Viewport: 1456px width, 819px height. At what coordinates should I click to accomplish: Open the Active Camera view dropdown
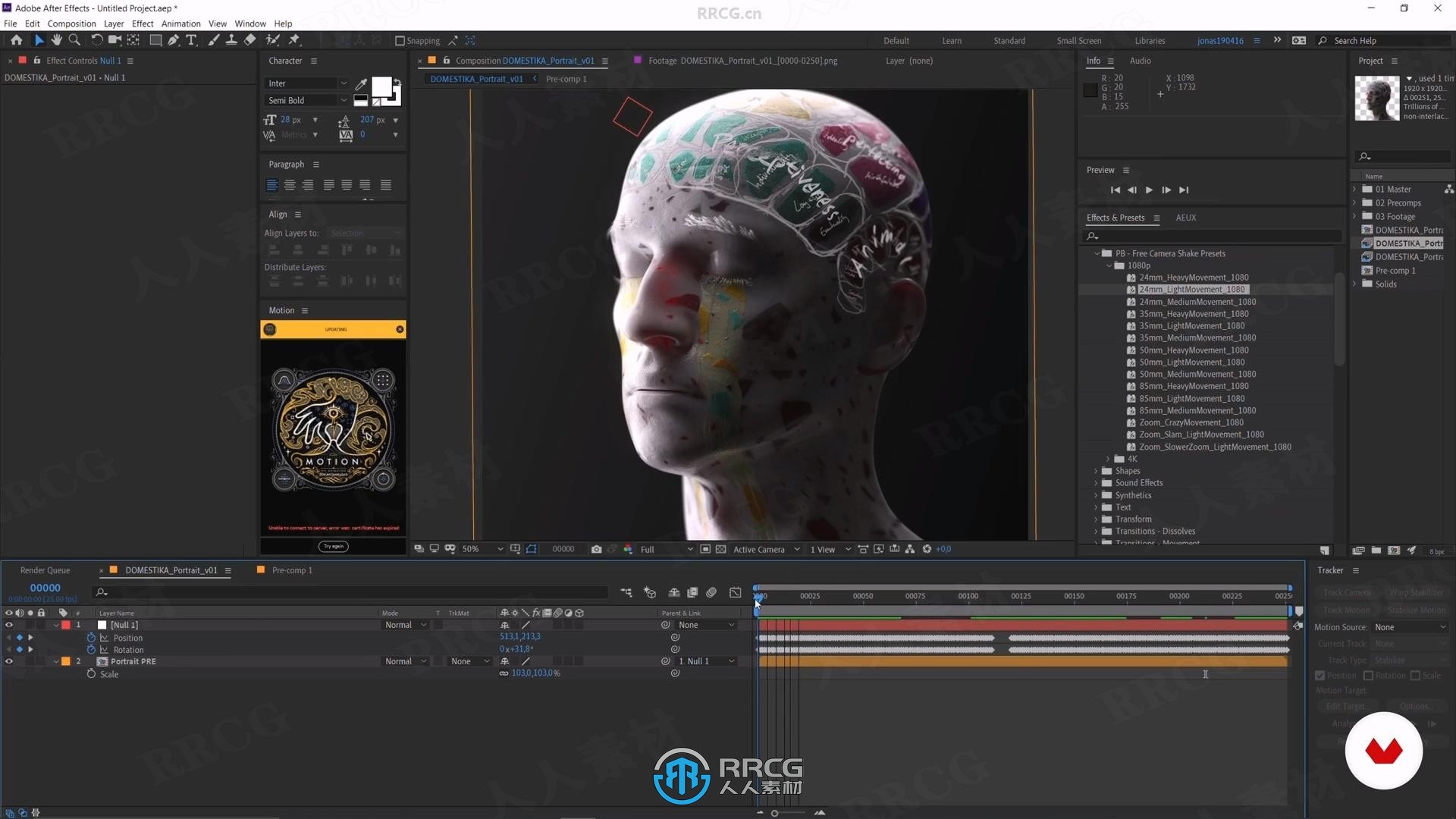pos(766,549)
